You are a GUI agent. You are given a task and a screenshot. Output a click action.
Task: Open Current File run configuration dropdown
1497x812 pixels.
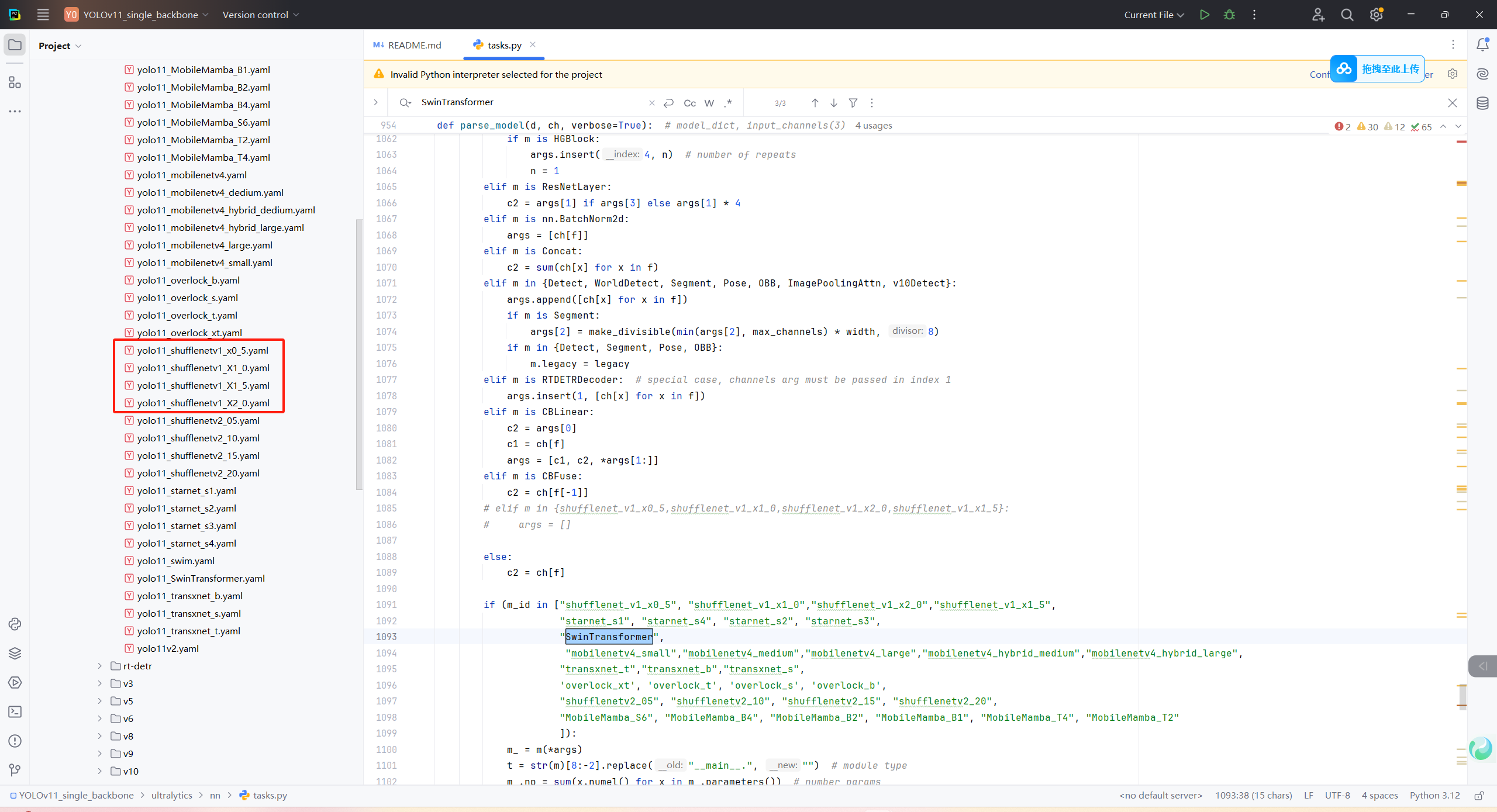(x=1153, y=15)
